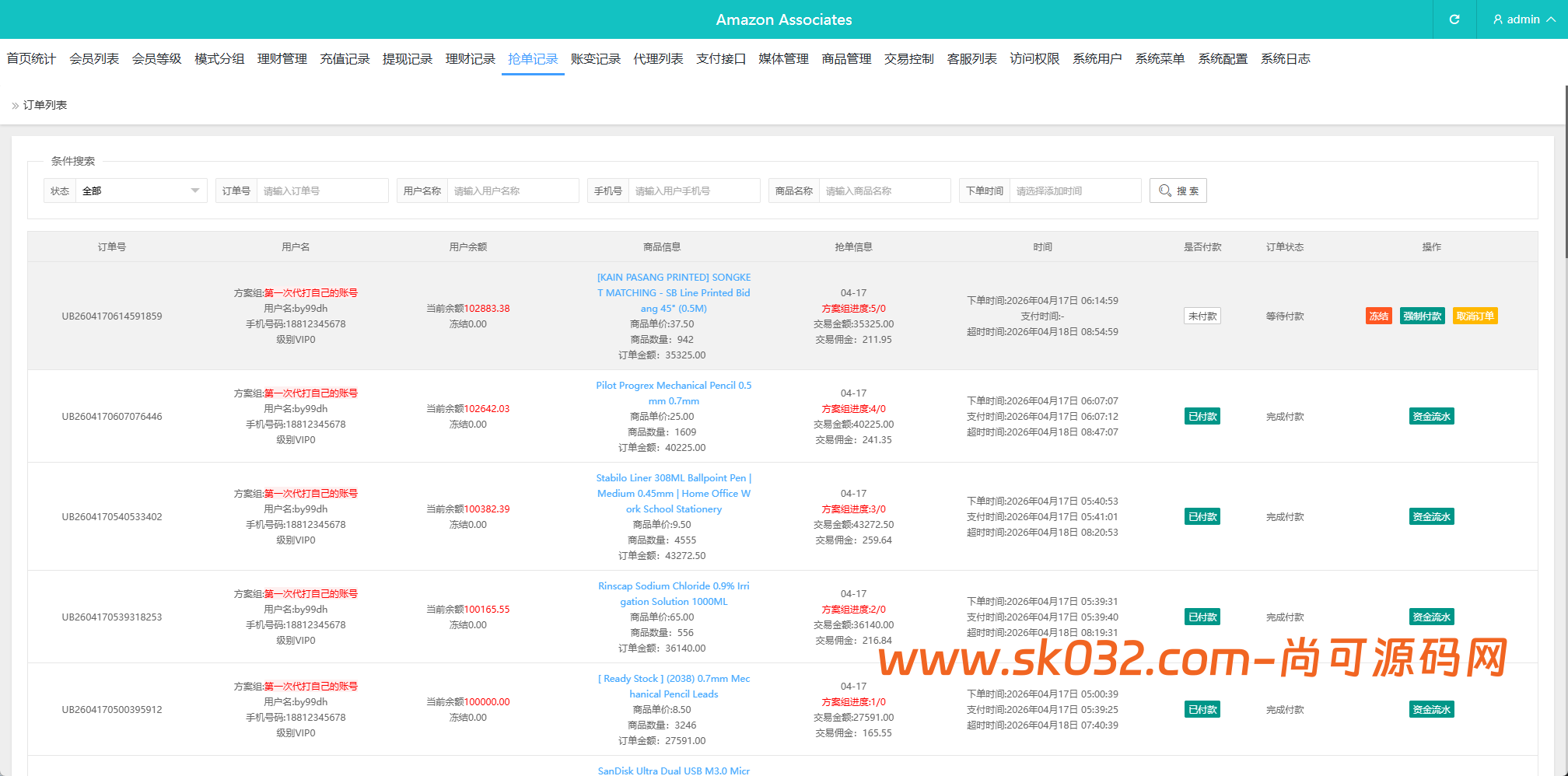Viewport: 1568px width, 776px height.
Task: Click order number UB2604170614591859
Action: pyautogui.click(x=112, y=316)
